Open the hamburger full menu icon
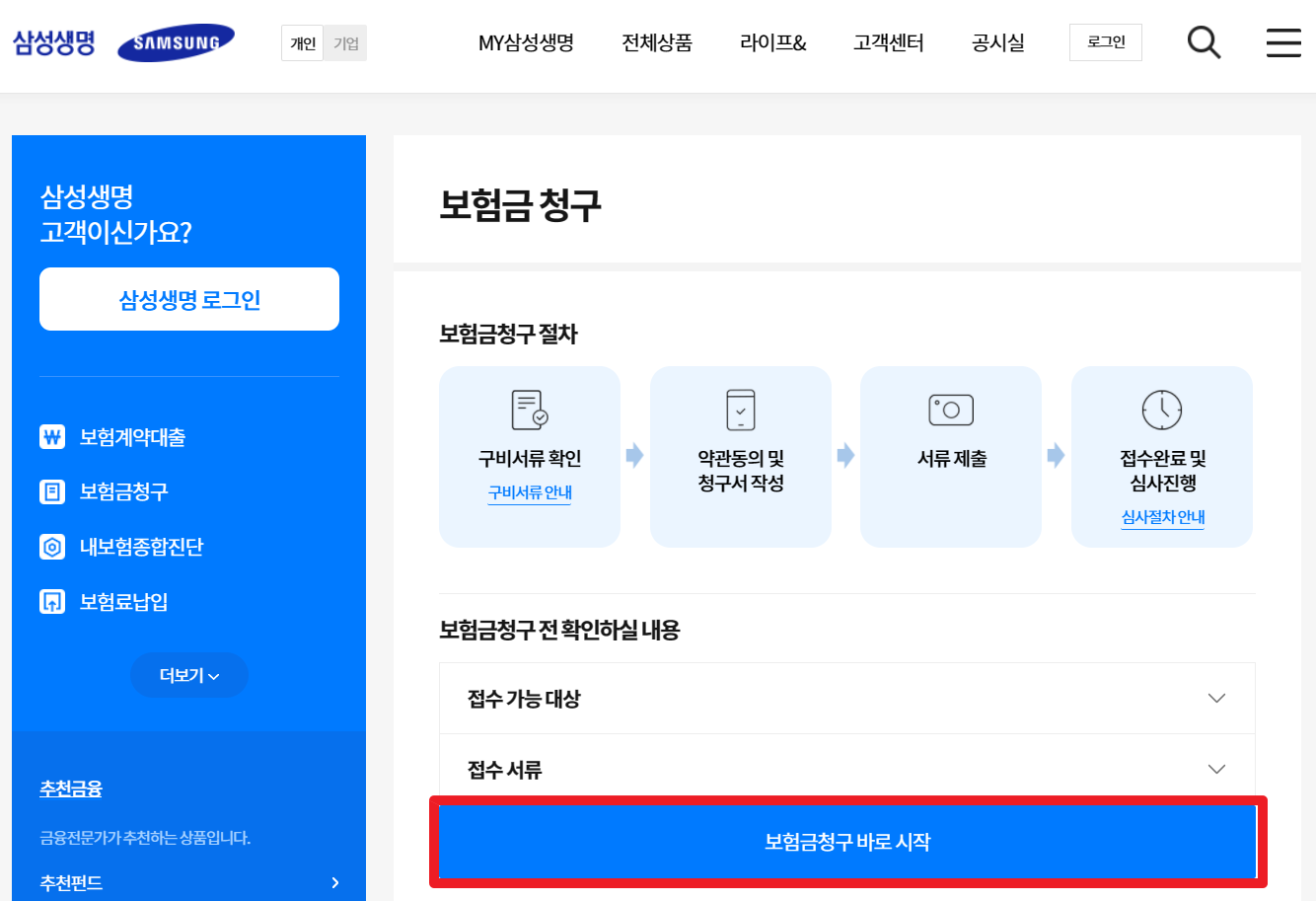This screenshot has height=901, width=1316. (1283, 42)
